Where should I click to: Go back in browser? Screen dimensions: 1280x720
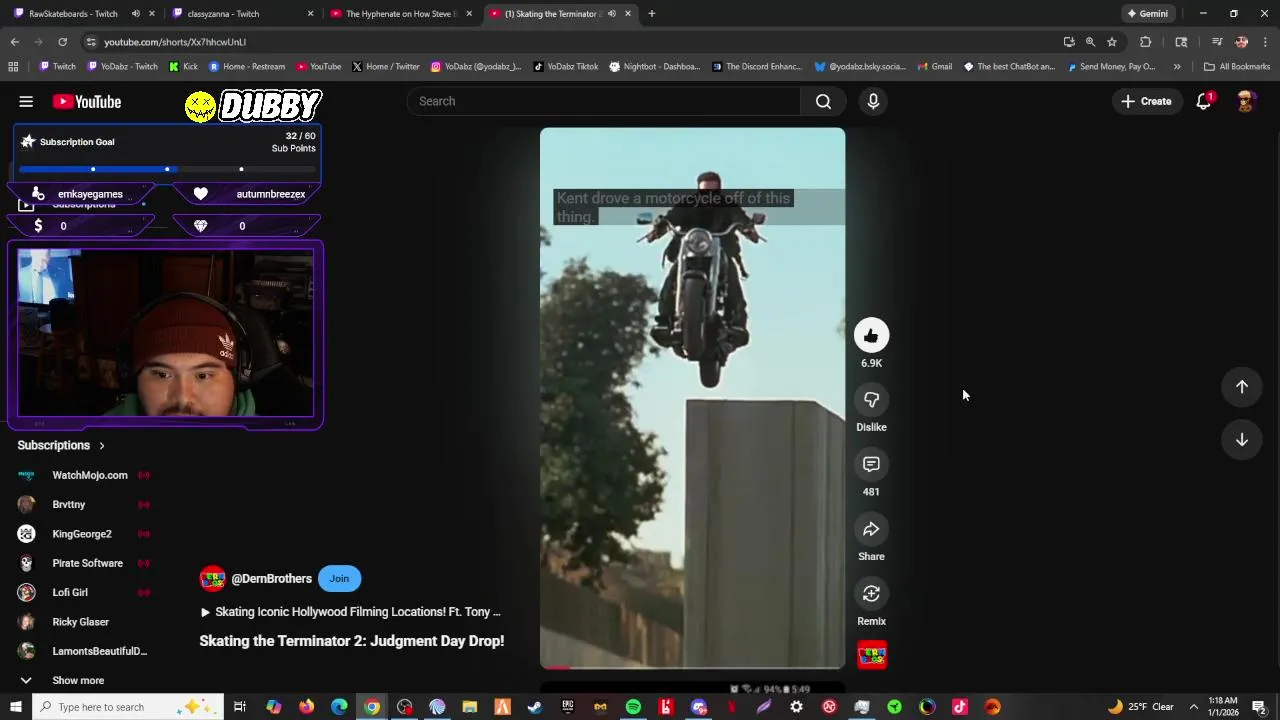[x=14, y=42]
